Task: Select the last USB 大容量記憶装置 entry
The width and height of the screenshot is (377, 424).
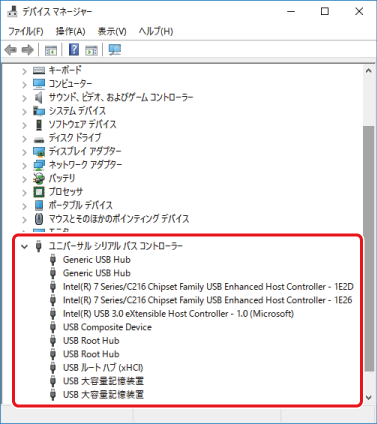Action: (103, 395)
